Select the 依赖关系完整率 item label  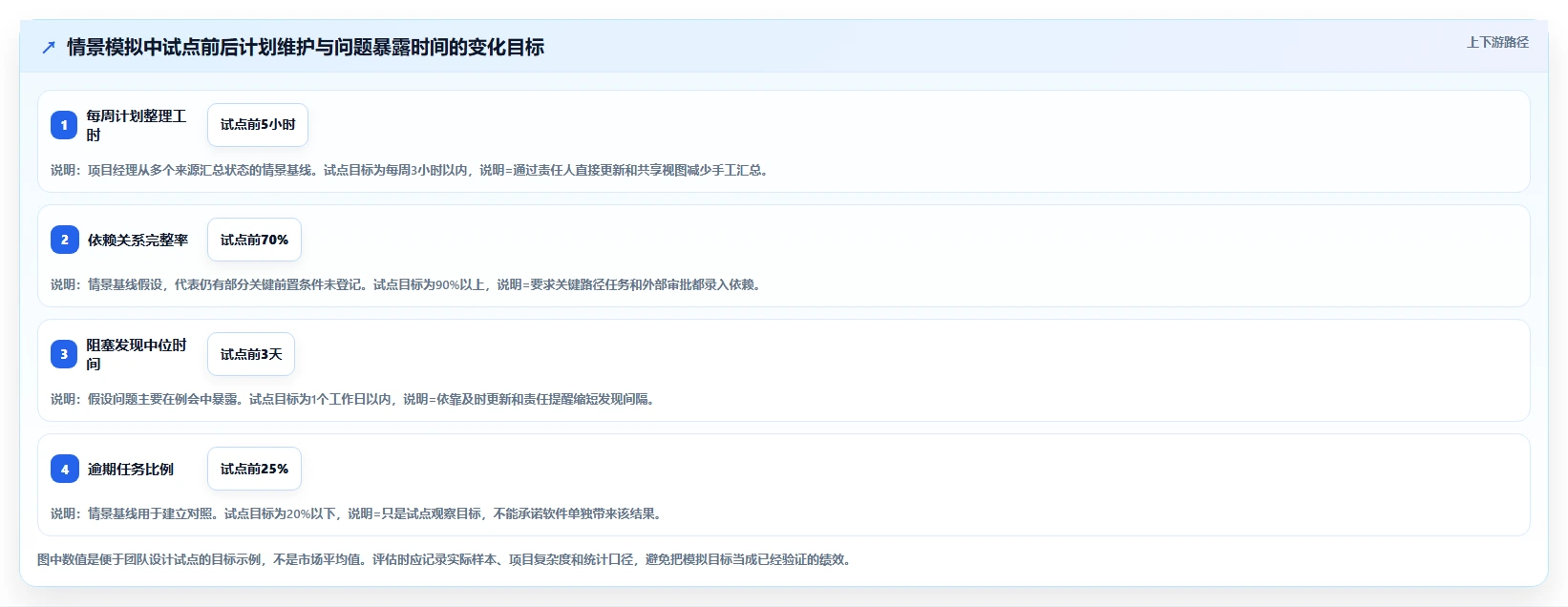(x=138, y=240)
